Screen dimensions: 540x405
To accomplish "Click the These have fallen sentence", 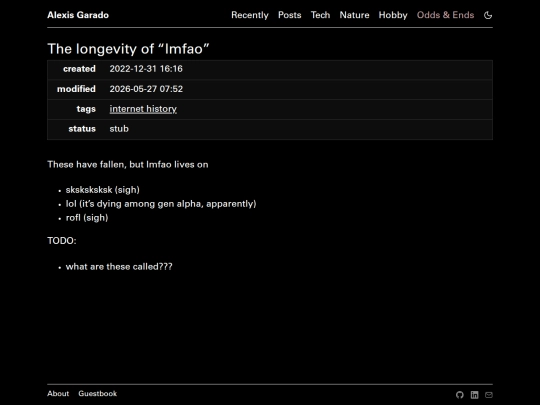I will click(x=127, y=165).
